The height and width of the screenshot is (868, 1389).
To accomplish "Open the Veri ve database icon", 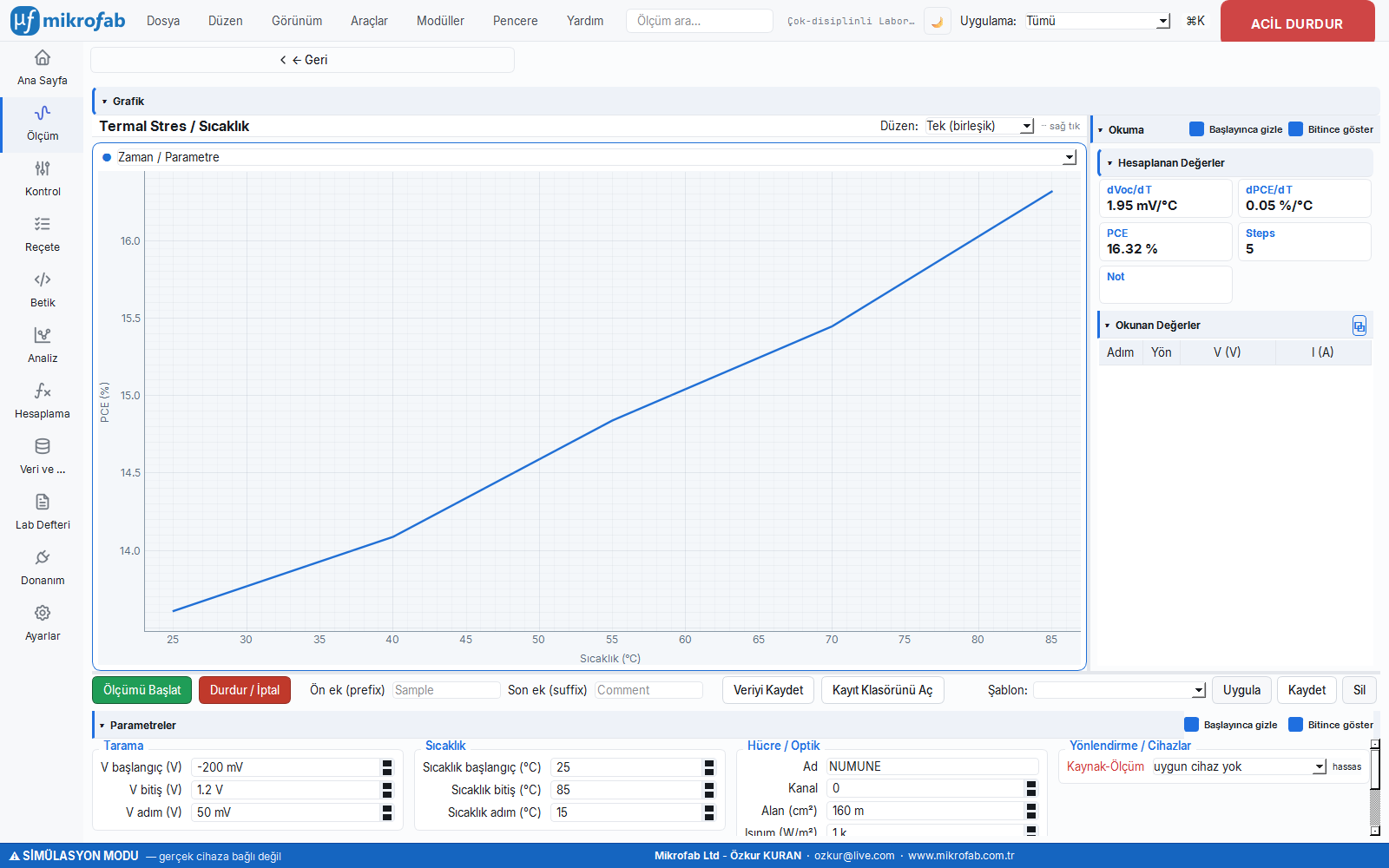I will pos(42,447).
